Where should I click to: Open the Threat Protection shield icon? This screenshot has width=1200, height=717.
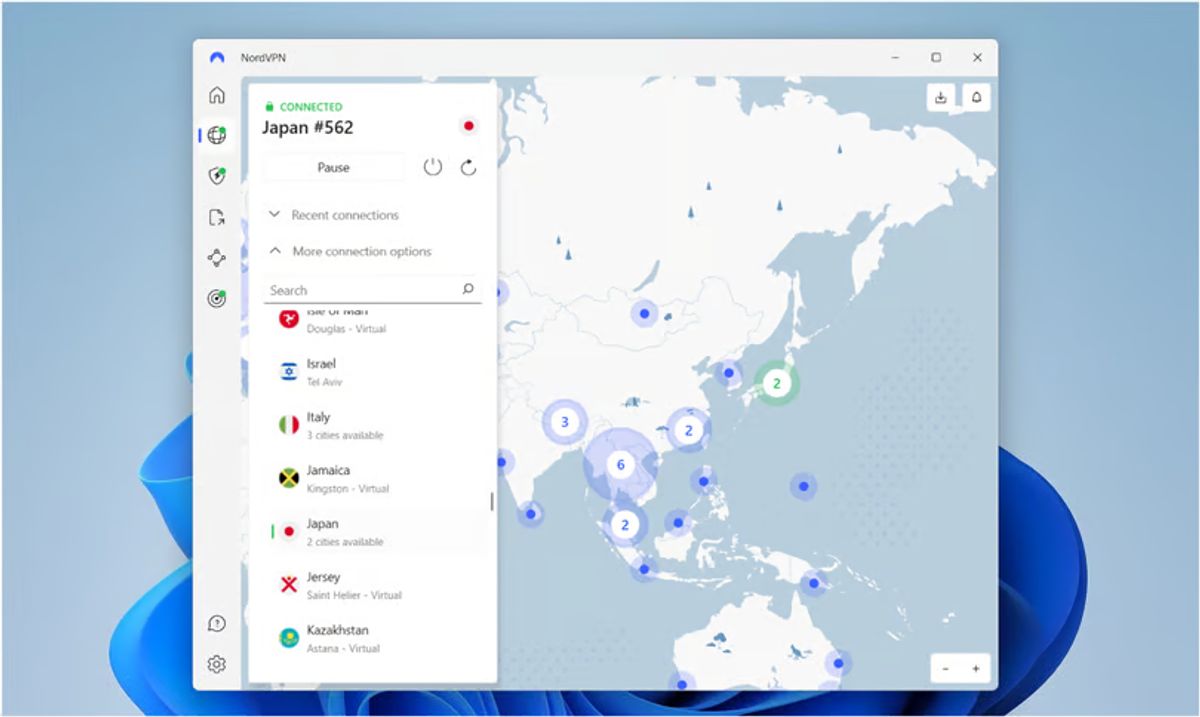click(x=217, y=176)
